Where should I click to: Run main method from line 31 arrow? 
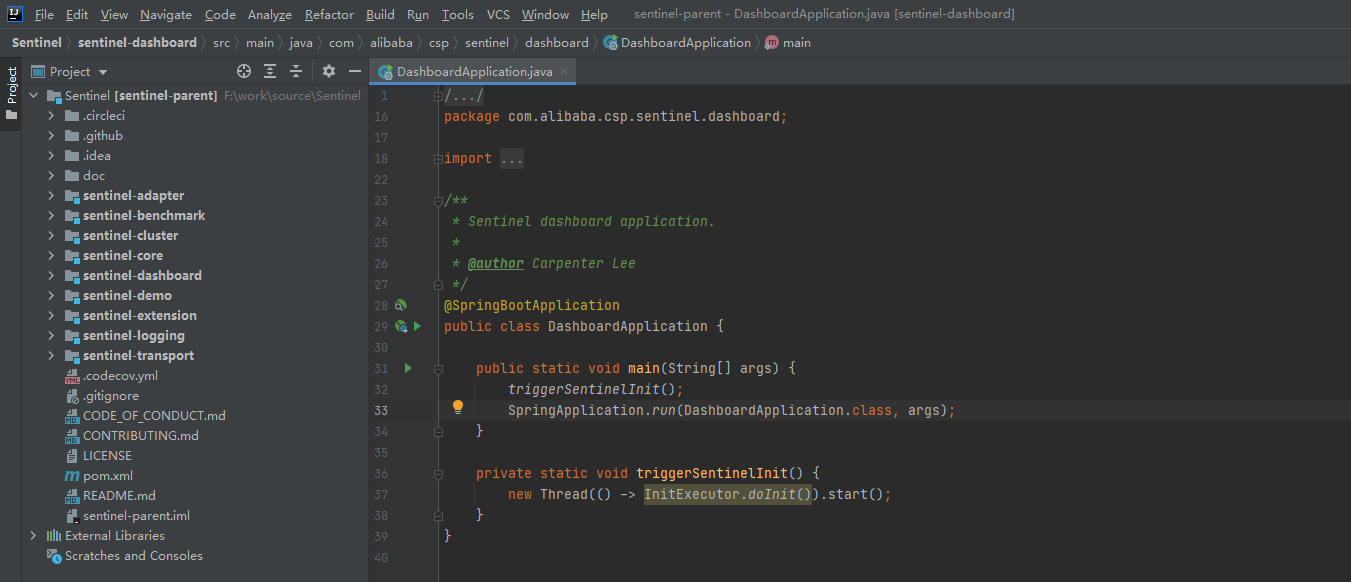pos(408,368)
